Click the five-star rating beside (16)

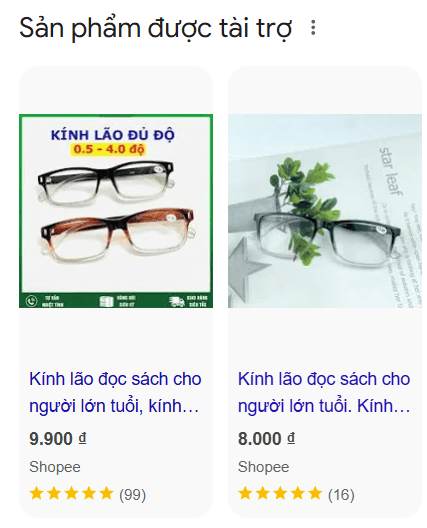(280, 494)
